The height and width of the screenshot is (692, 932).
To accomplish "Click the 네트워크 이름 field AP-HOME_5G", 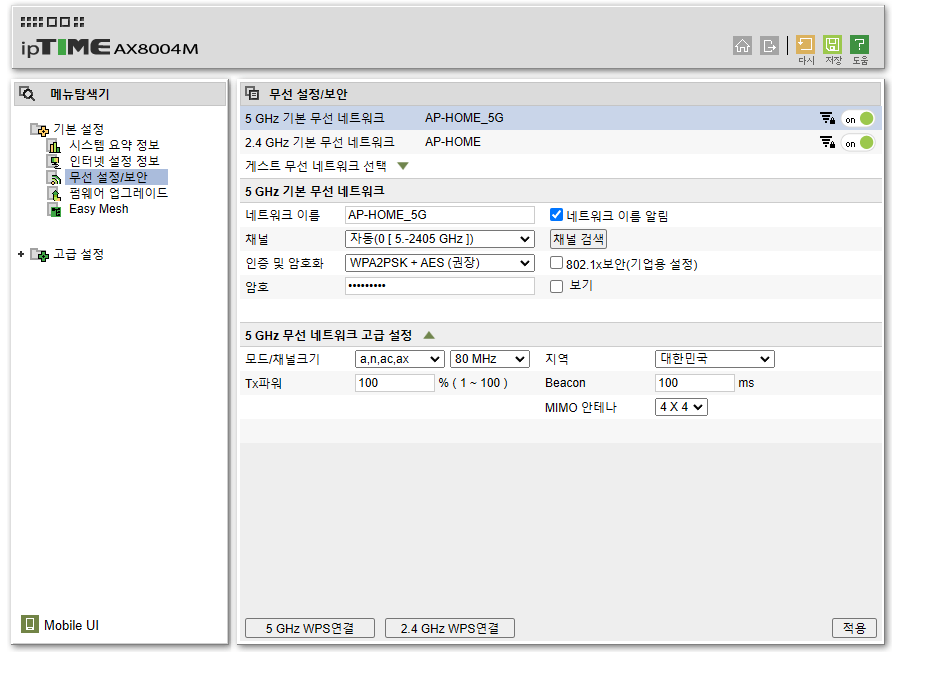I will 439,215.
